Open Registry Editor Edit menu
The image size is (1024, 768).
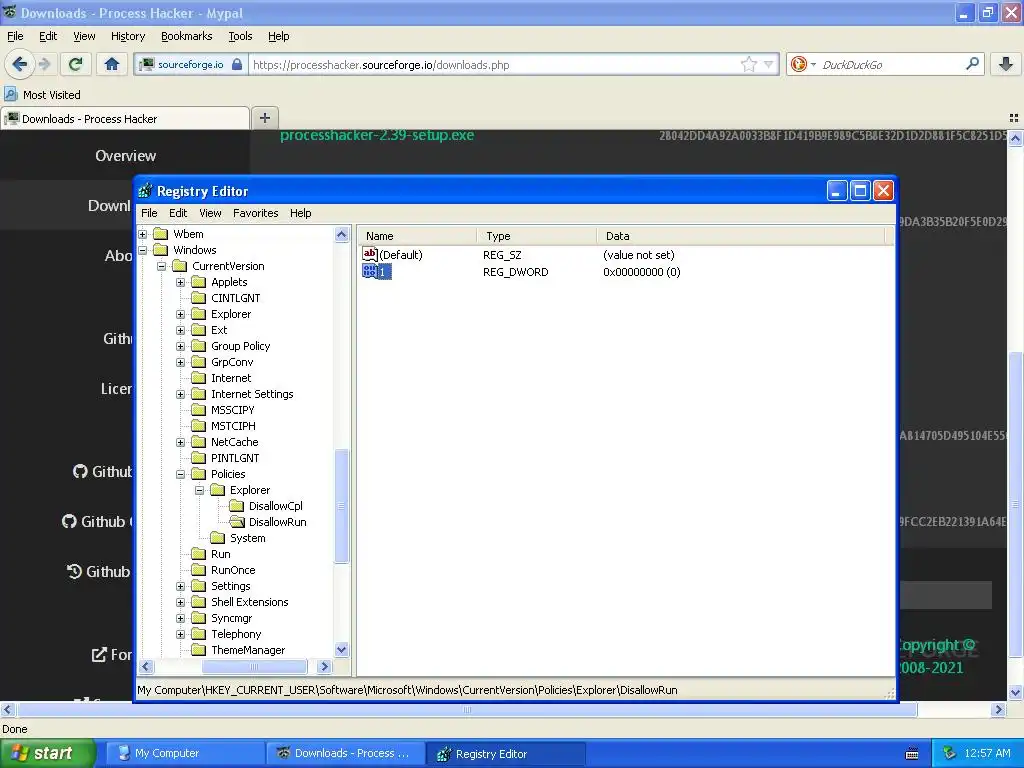(x=178, y=213)
